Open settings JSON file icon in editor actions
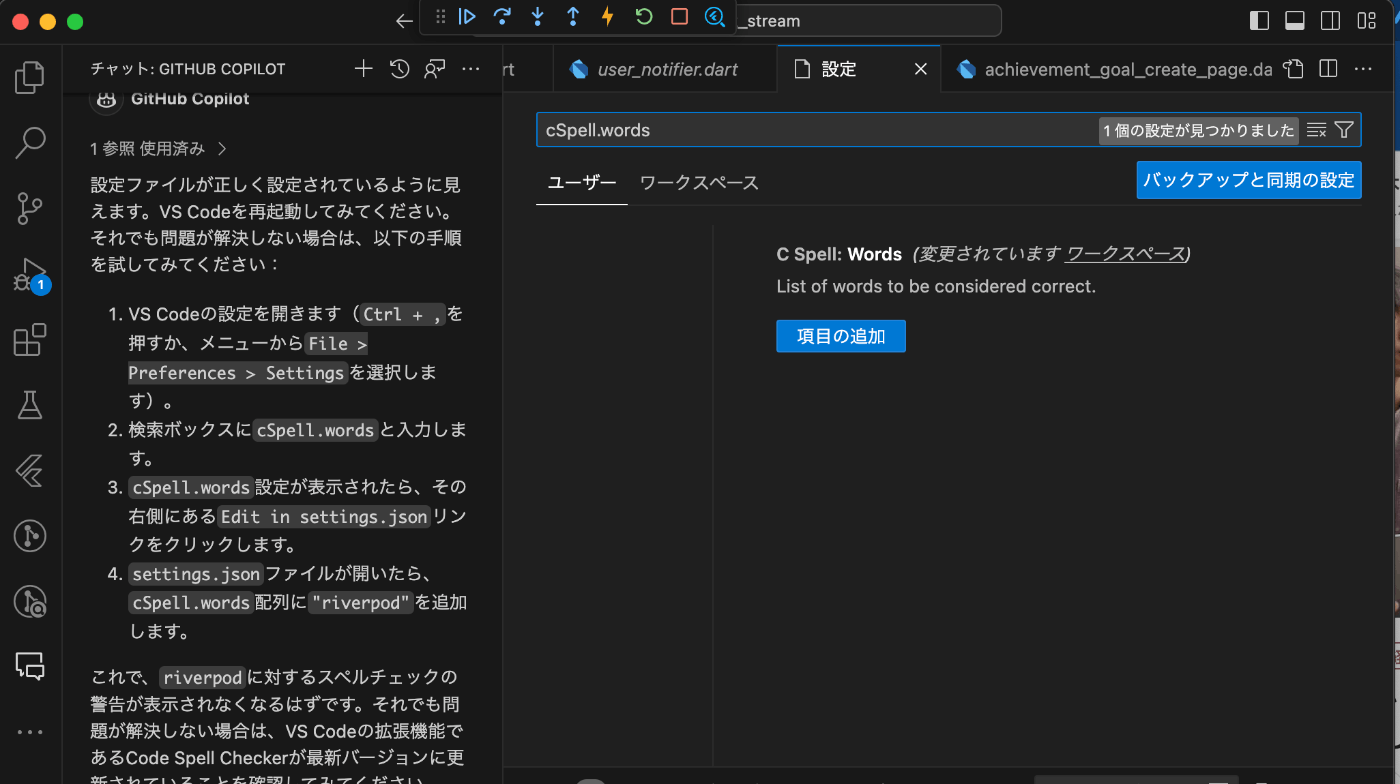The height and width of the screenshot is (784, 1400). pos(1294,69)
